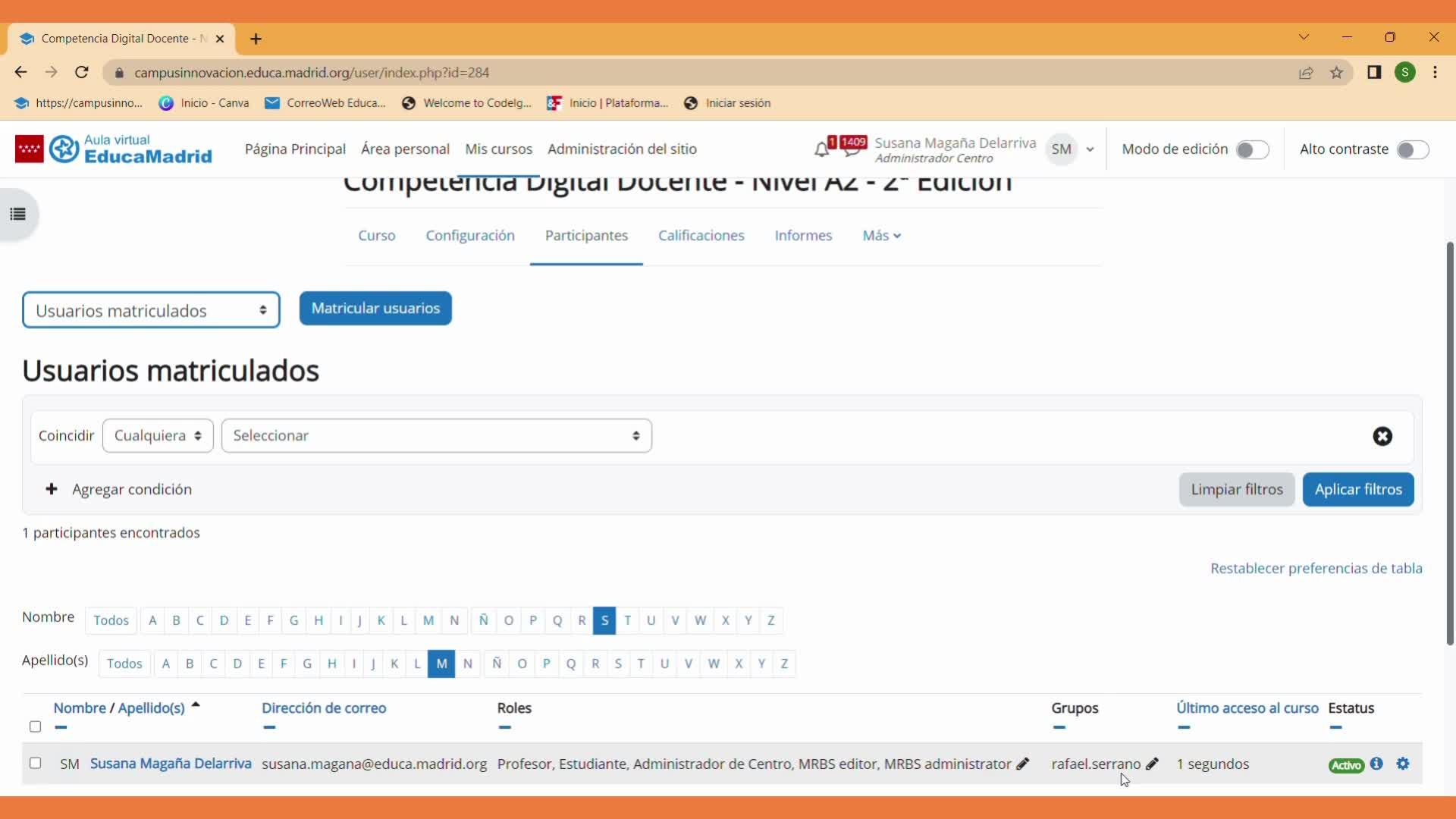Check the box for Susana Magaña Delarriva

[35, 763]
